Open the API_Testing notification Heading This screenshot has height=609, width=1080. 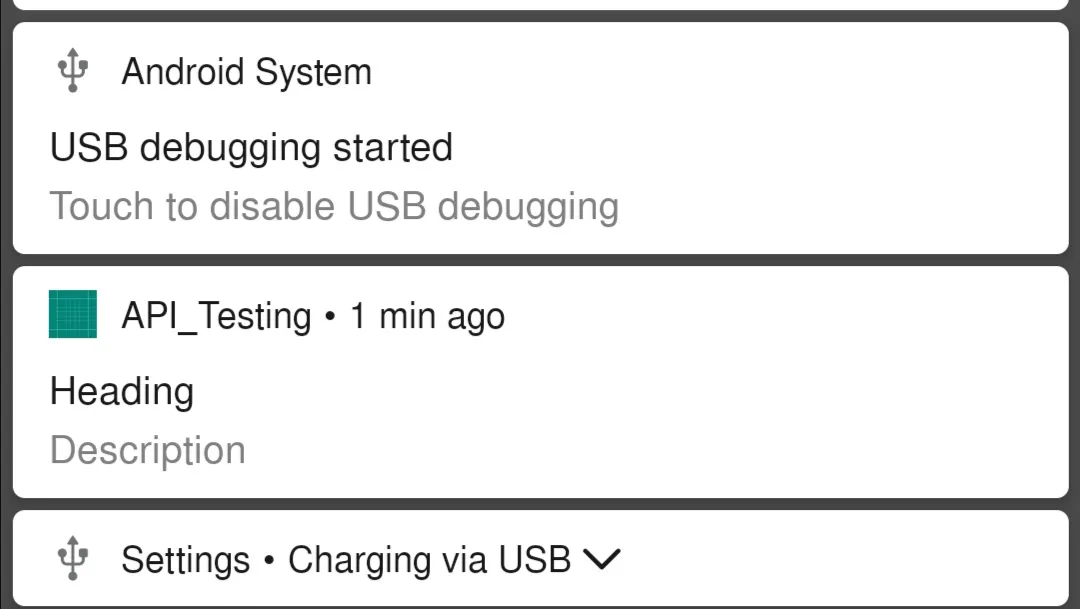pos(121,390)
